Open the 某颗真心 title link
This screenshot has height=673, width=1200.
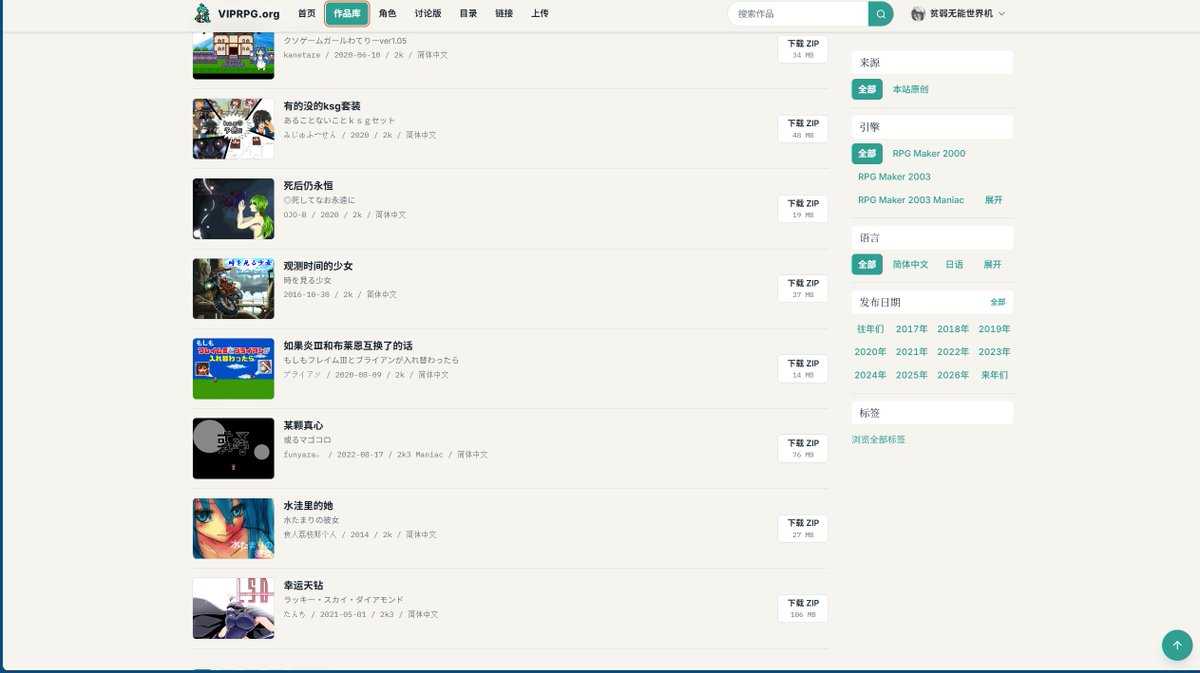click(x=303, y=426)
